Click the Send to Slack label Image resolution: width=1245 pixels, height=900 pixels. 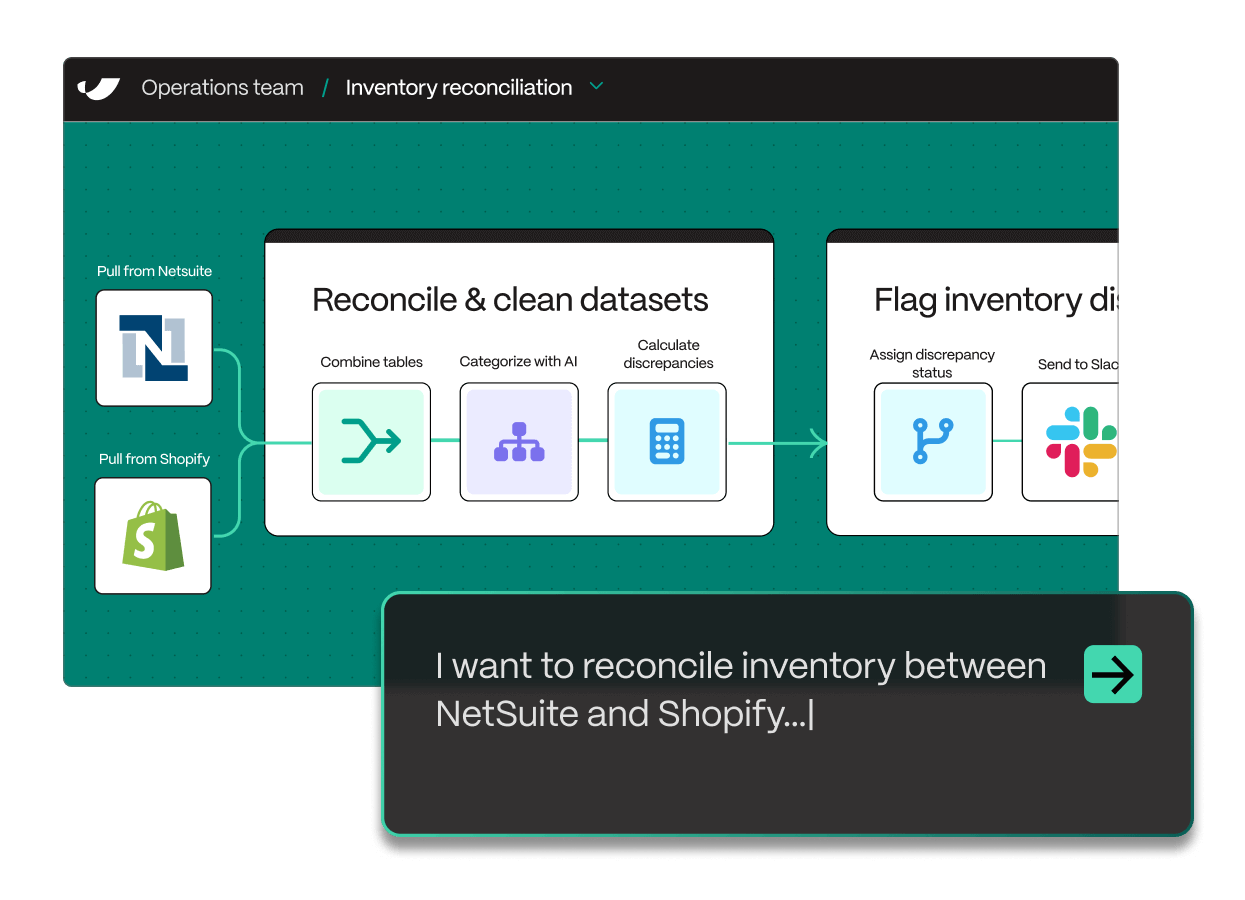1078,364
